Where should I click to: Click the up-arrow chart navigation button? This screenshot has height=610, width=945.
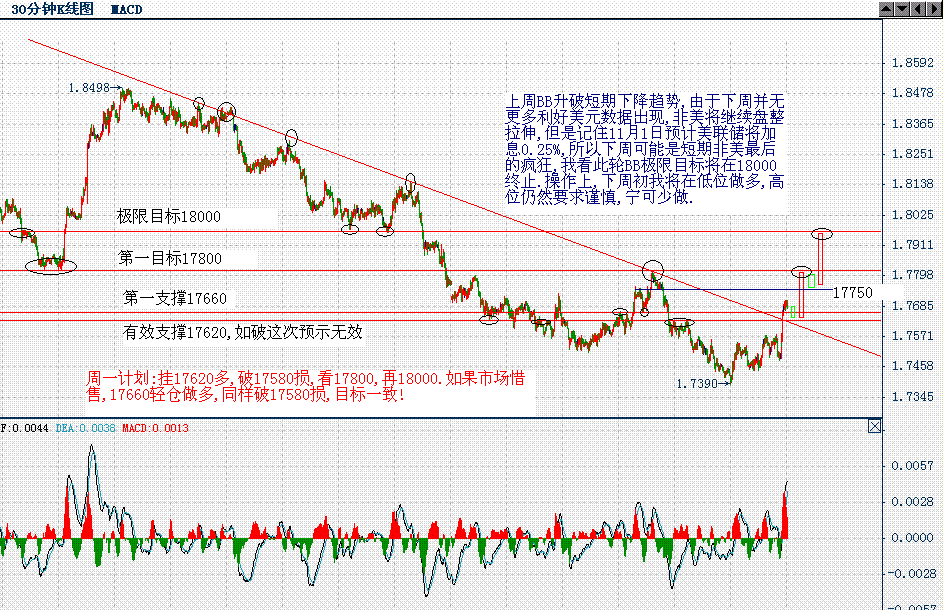[x=887, y=8]
